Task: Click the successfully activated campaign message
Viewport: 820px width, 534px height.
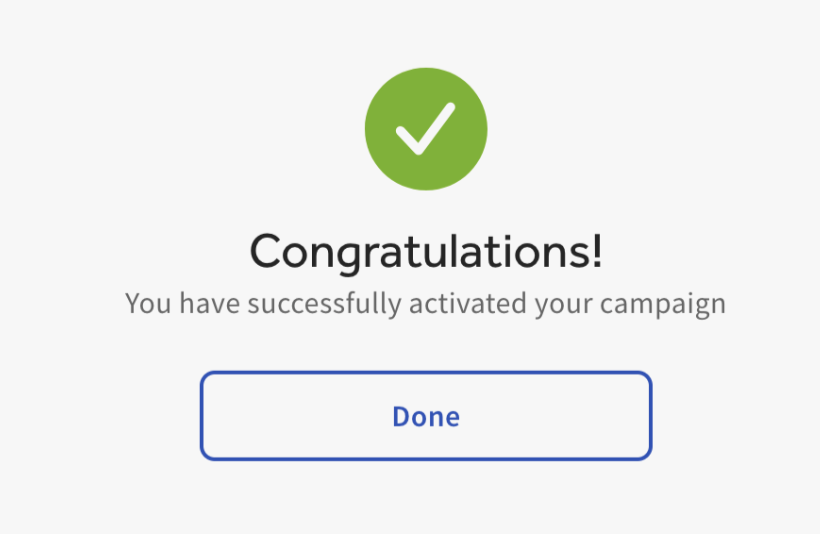Action: tap(426, 303)
